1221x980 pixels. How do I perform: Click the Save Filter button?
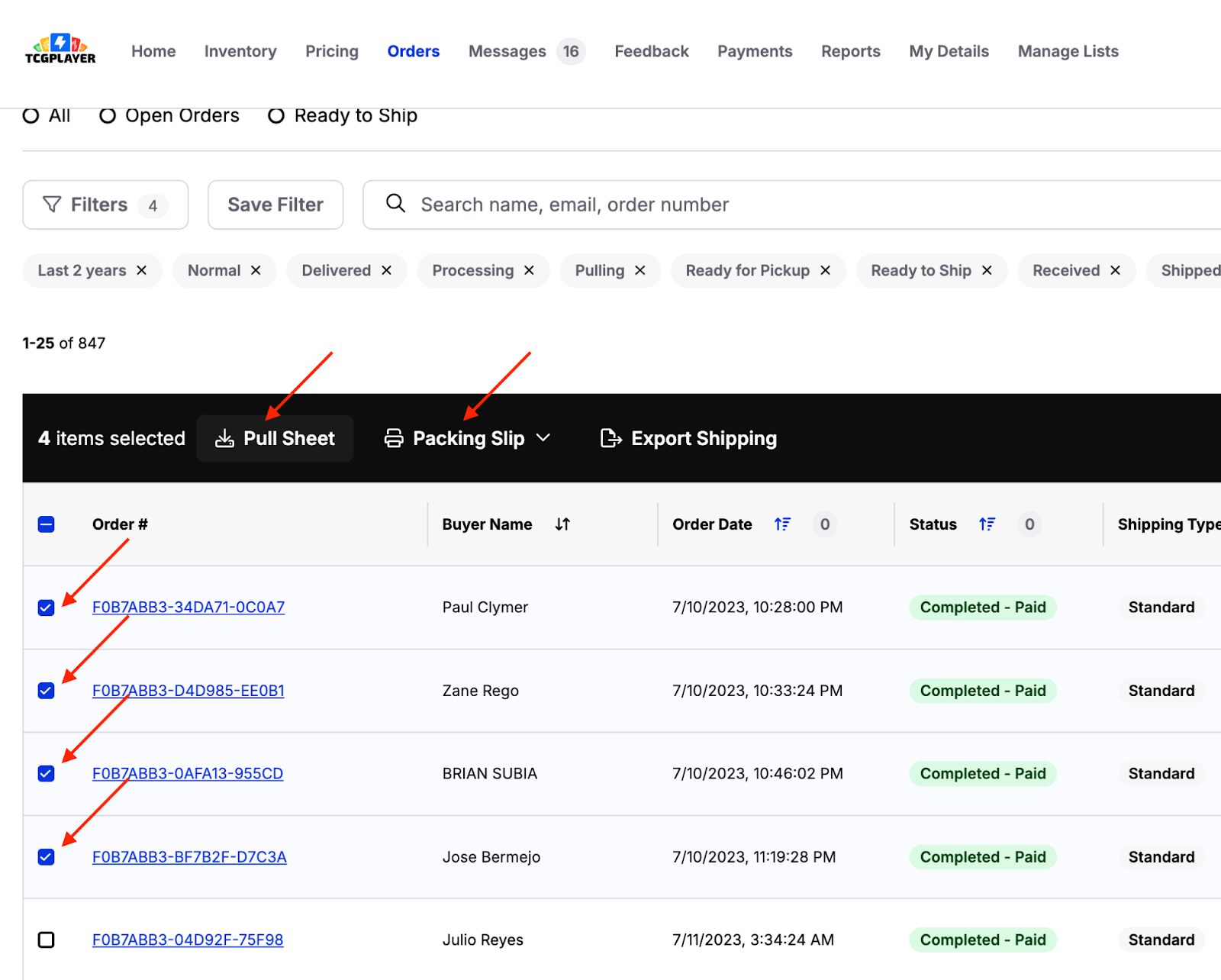pos(275,205)
